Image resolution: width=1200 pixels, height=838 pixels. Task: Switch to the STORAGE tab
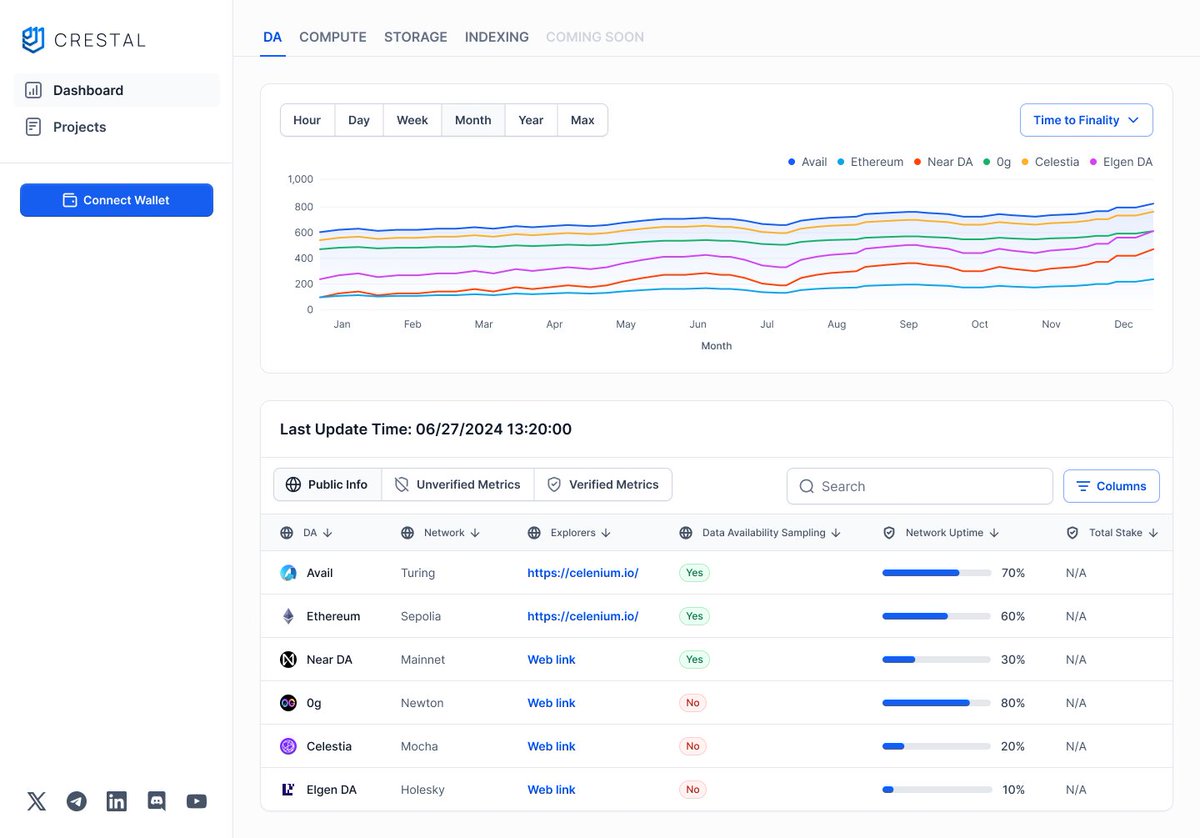(416, 37)
